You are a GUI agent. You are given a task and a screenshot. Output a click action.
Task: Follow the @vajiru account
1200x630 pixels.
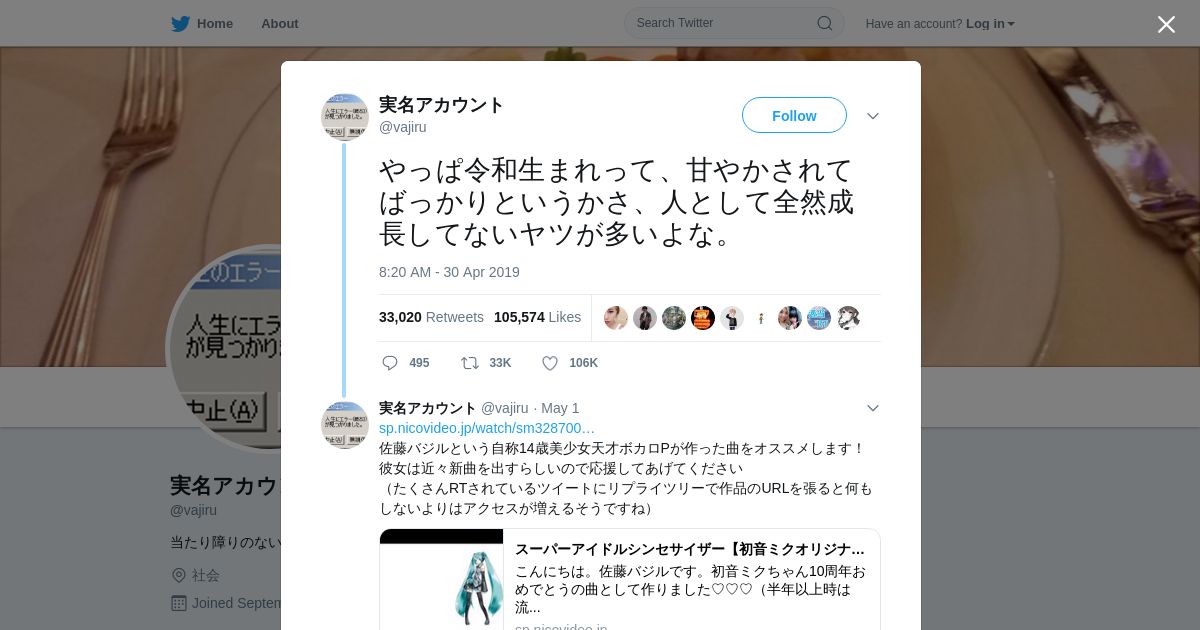[794, 116]
